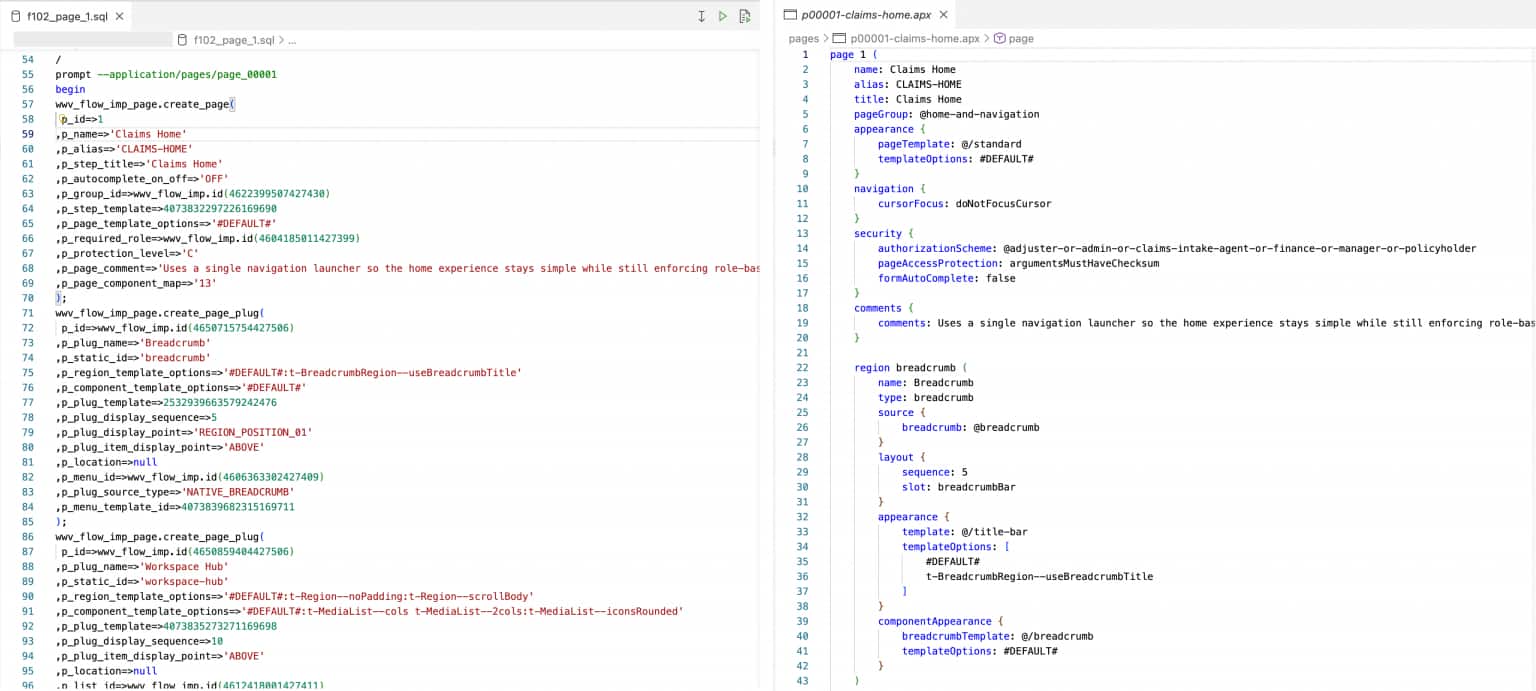Click the ,p_step_title=>'Claims Home' line
Image resolution: width=1536 pixels, height=691 pixels.
pyautogui.click(x=139, y=164)
